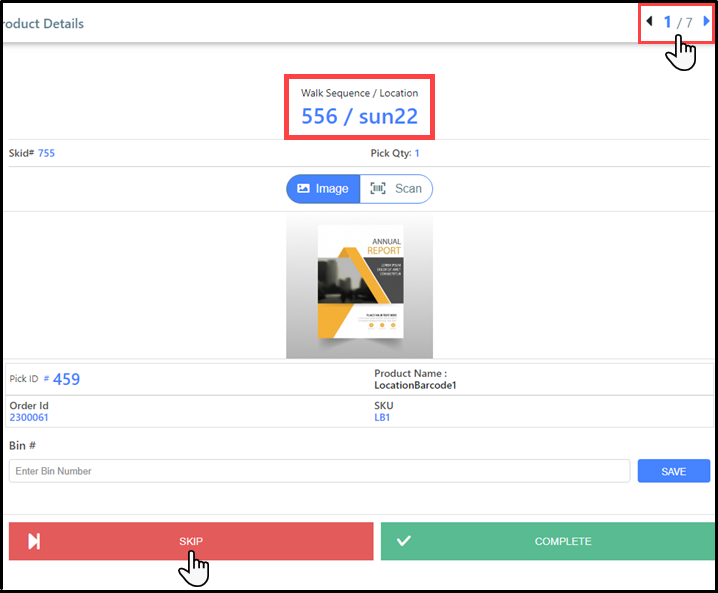Go to previous pick item arrow
Viewport: 718px width, 593px height.
point(650,21)
